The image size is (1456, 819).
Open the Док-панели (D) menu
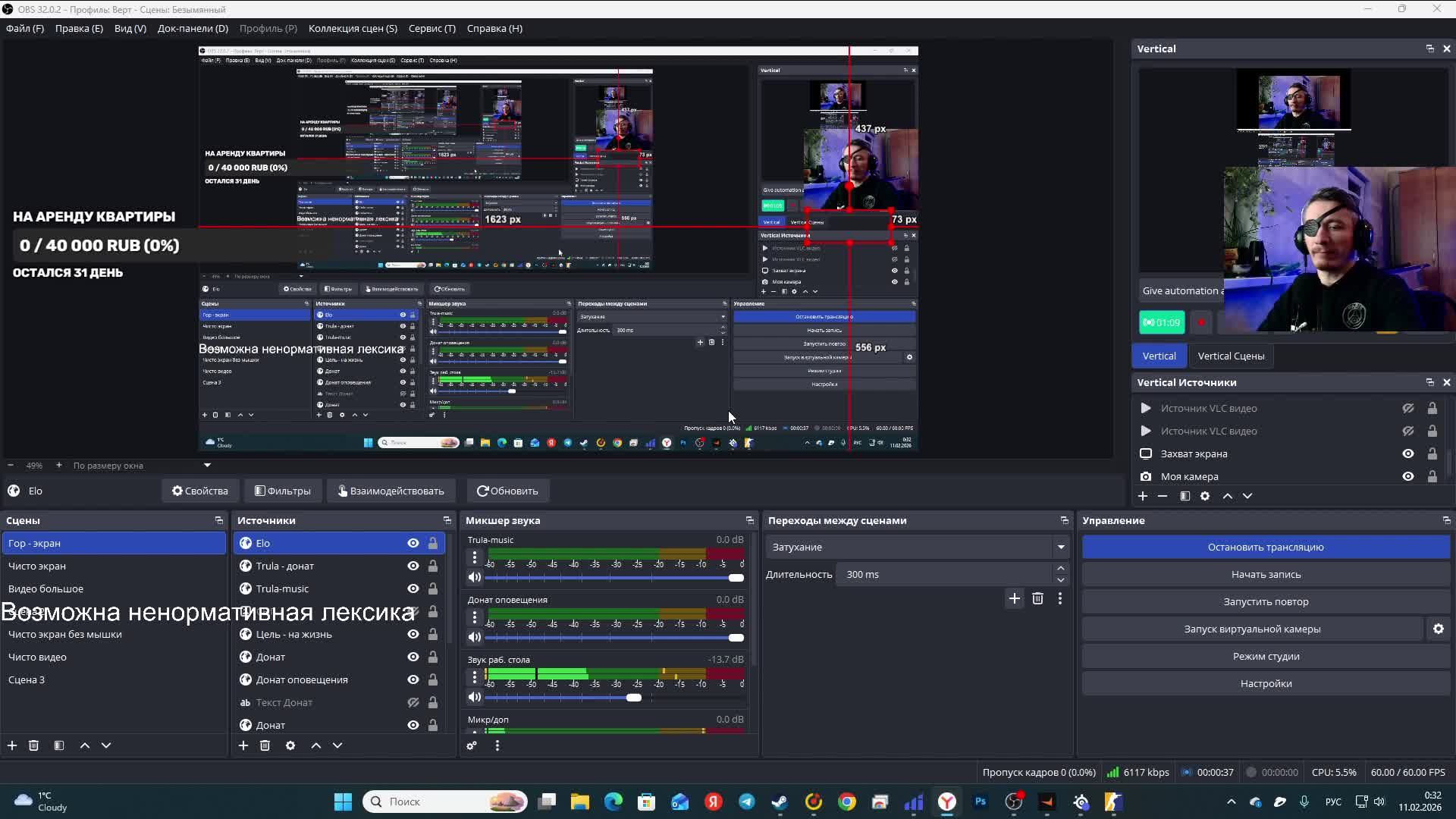click(x=193, y=28)
